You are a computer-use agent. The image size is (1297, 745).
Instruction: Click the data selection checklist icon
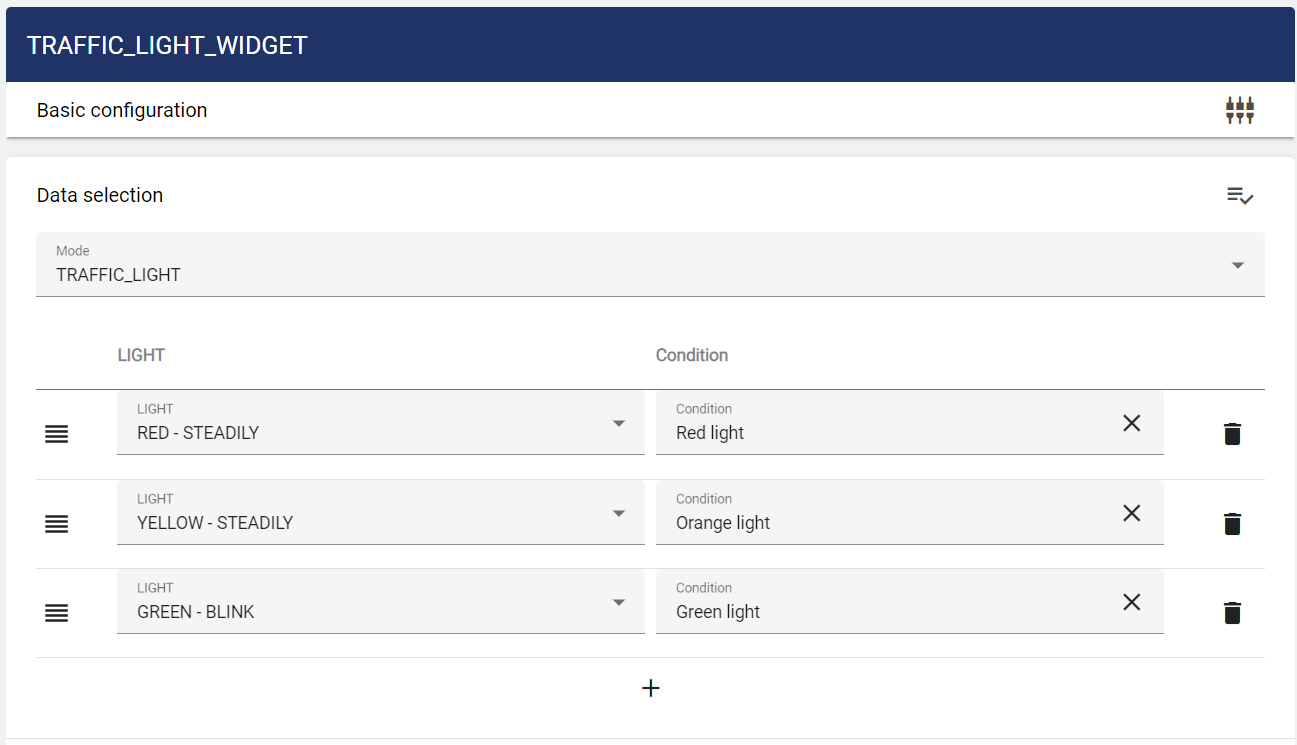(x=1240, y=196)
